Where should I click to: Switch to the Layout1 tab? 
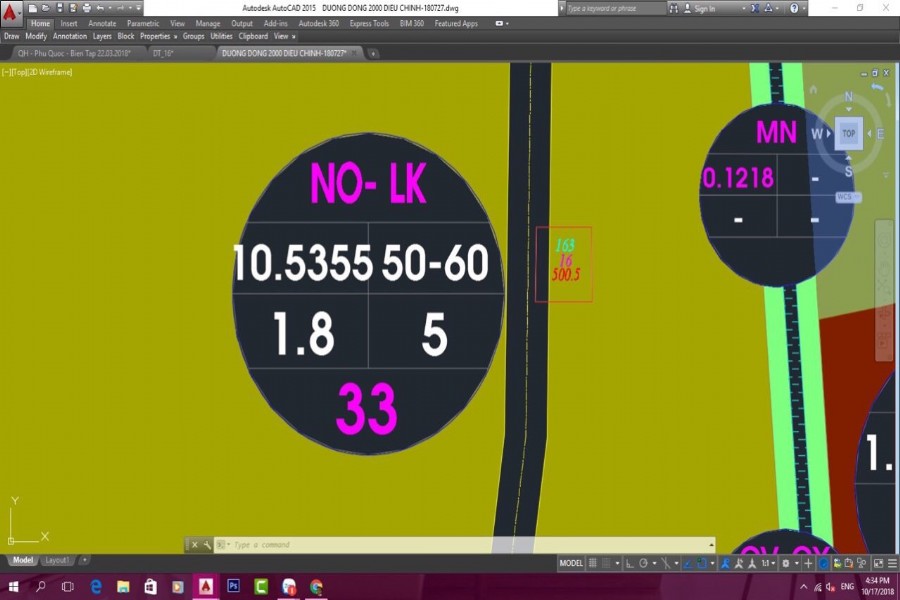(57, 560)
